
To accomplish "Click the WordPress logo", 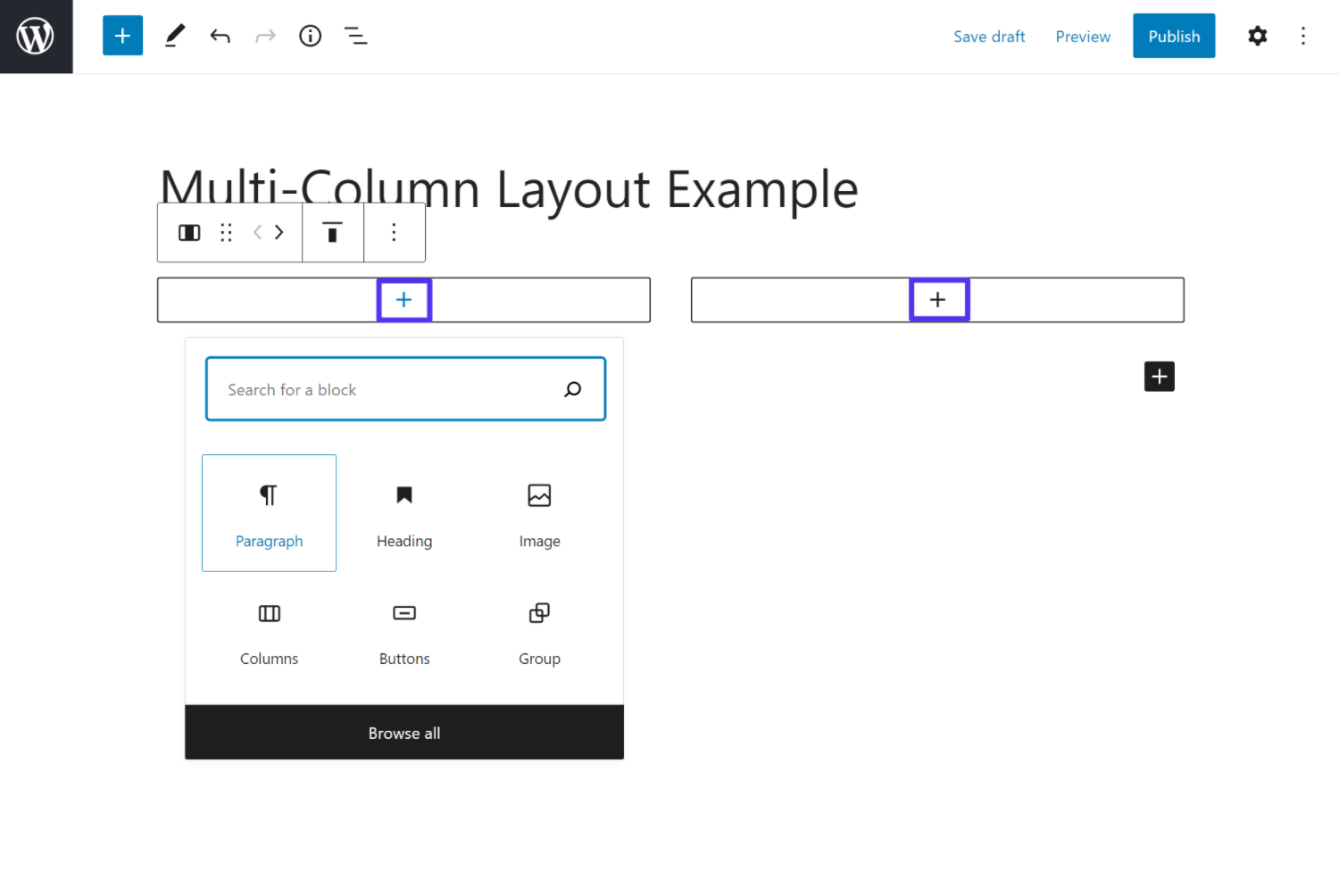I will (x=36, y=36).
